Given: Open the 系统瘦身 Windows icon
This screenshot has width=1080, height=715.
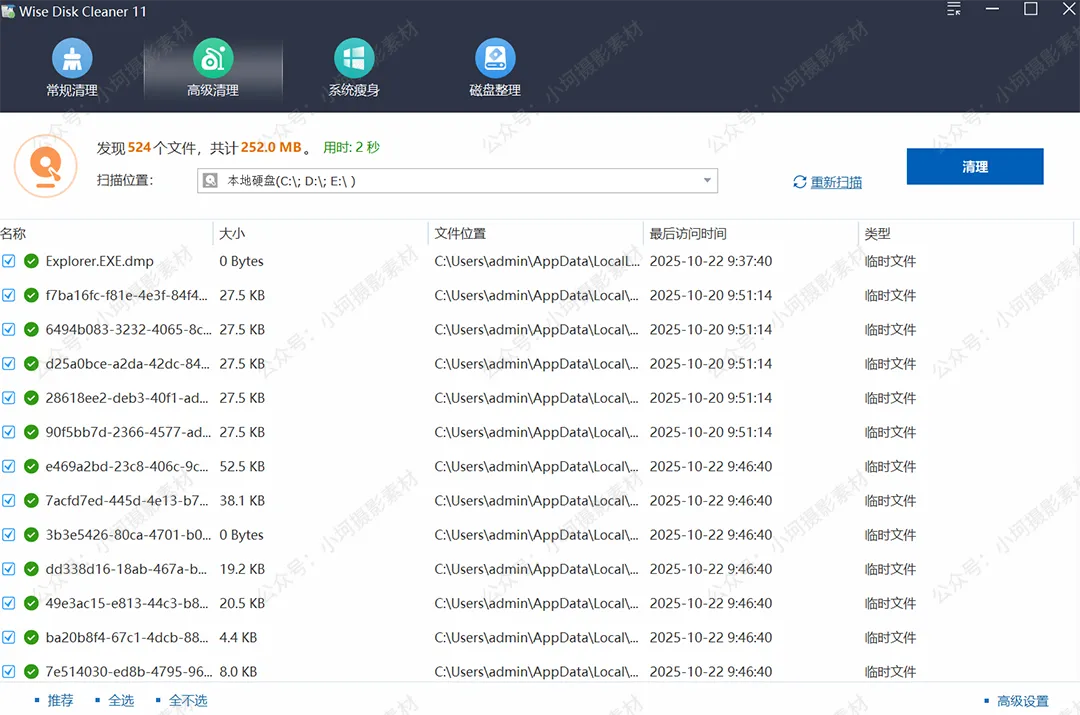Looking at the screenshot, I should pos(354,59).
